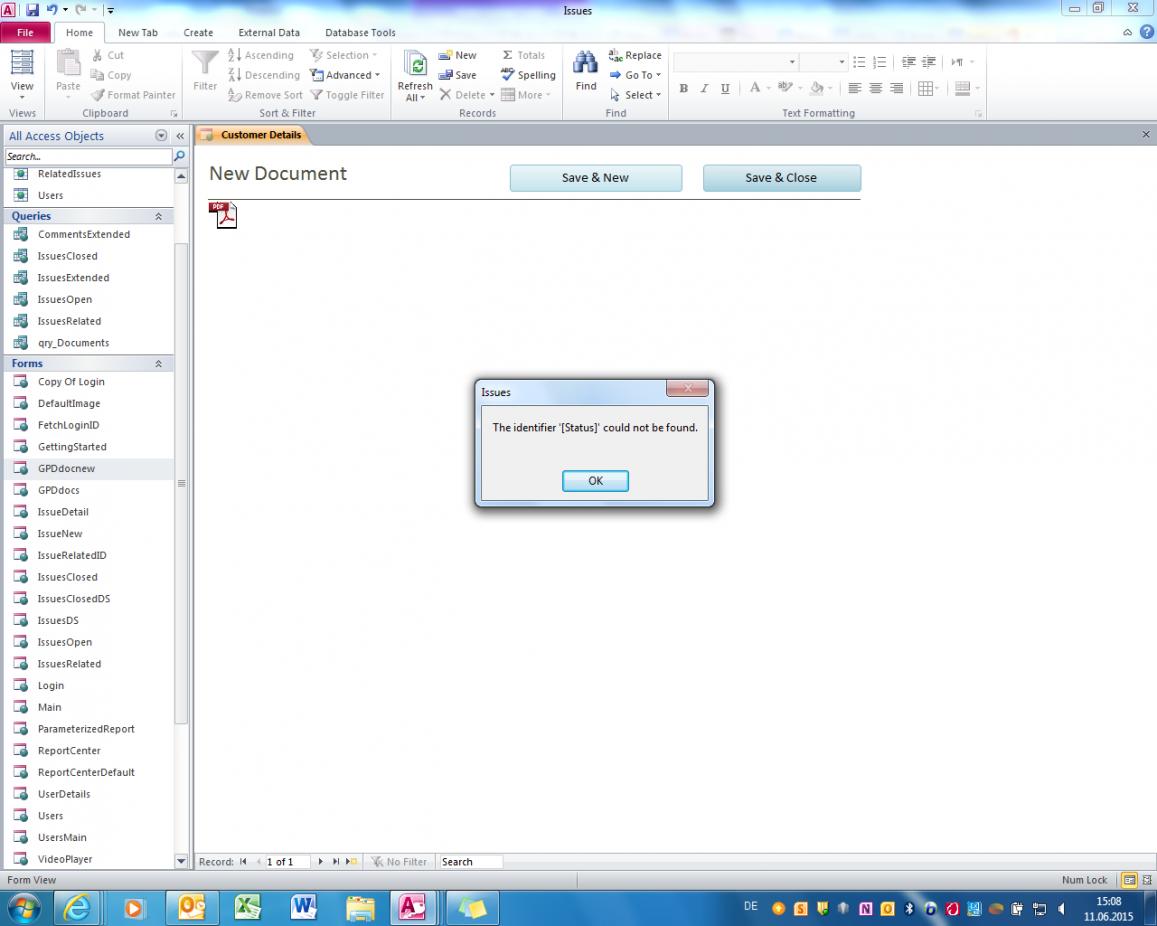Click the navigation pane Search box
Image resolution: width=1157 pixels, height=926 pixels.
pos(88,156)
